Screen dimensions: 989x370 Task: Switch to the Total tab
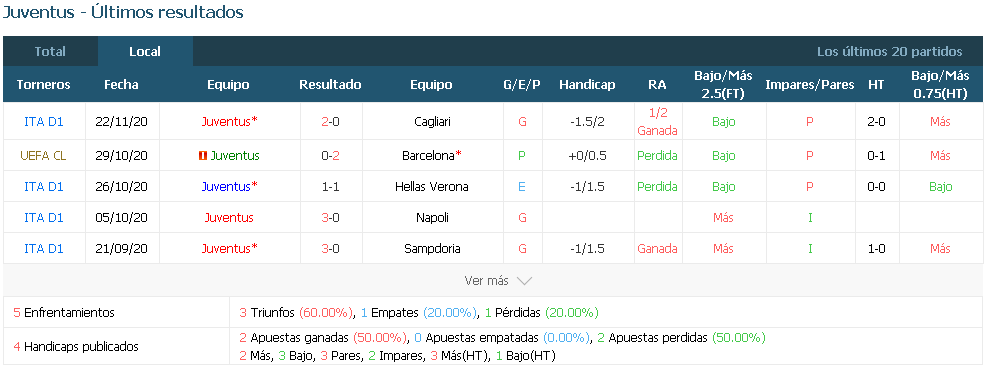click(x=50, y=52)
